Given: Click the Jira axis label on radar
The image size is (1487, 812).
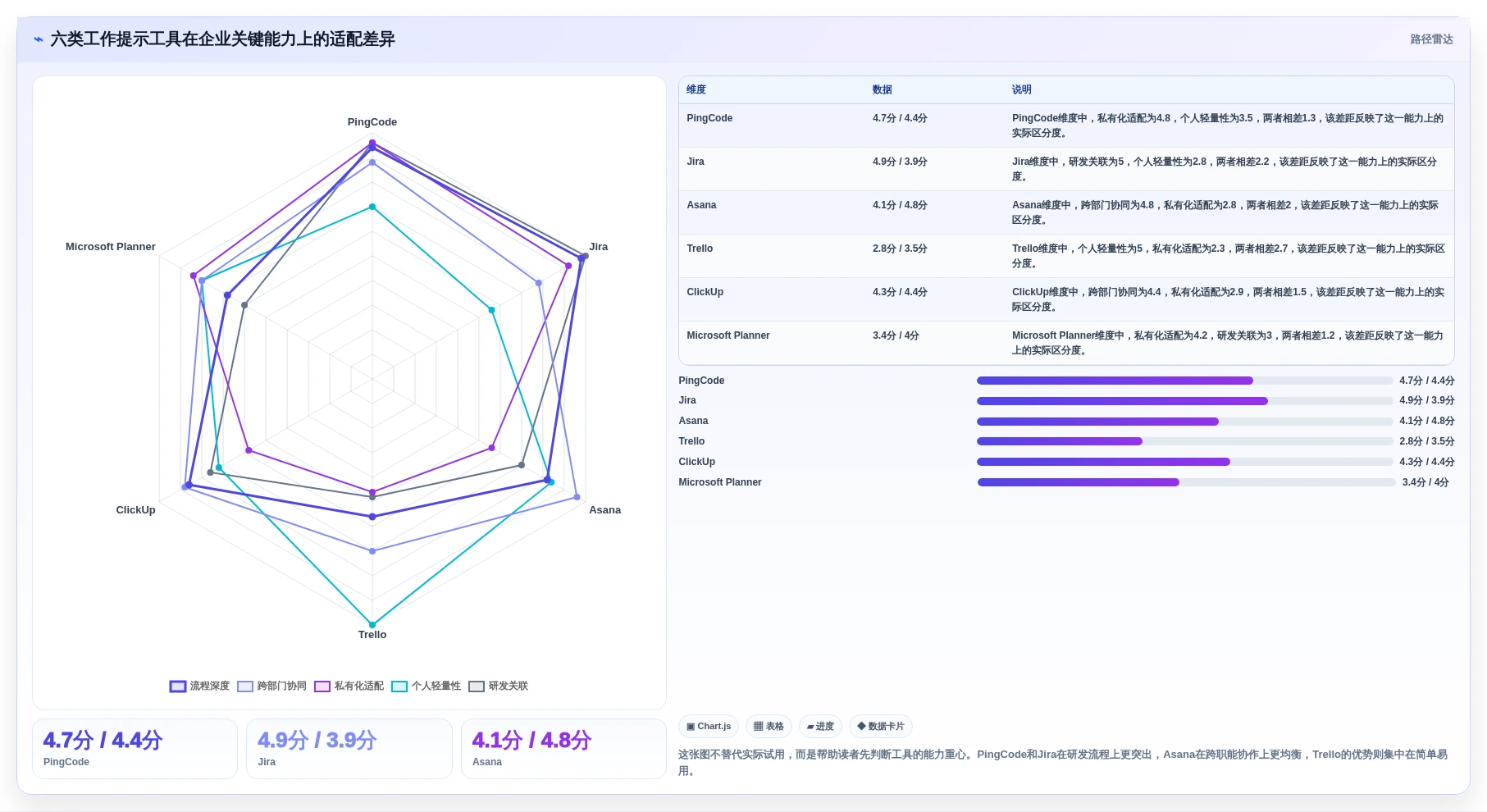Looking at the screenshot, I should tap(599, 247).
